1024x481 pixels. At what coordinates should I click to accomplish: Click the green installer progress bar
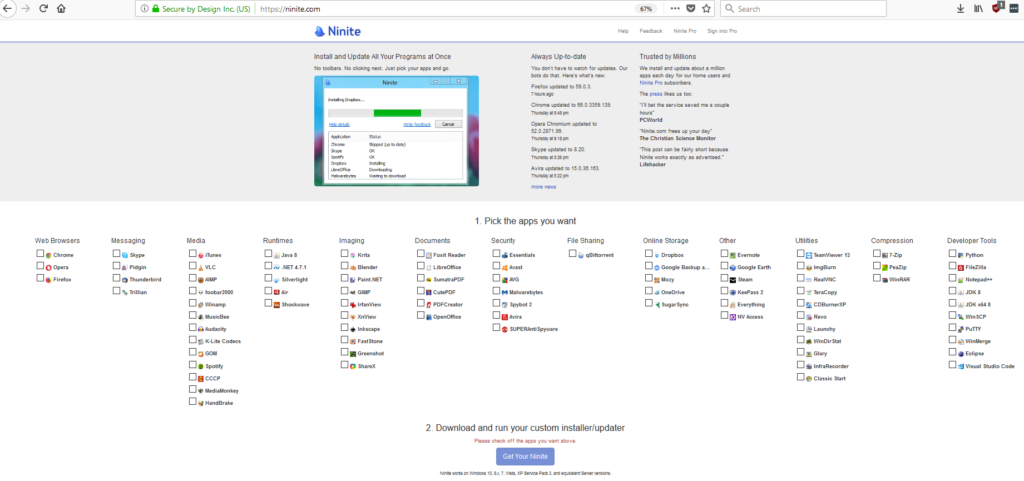click(397, 113)
